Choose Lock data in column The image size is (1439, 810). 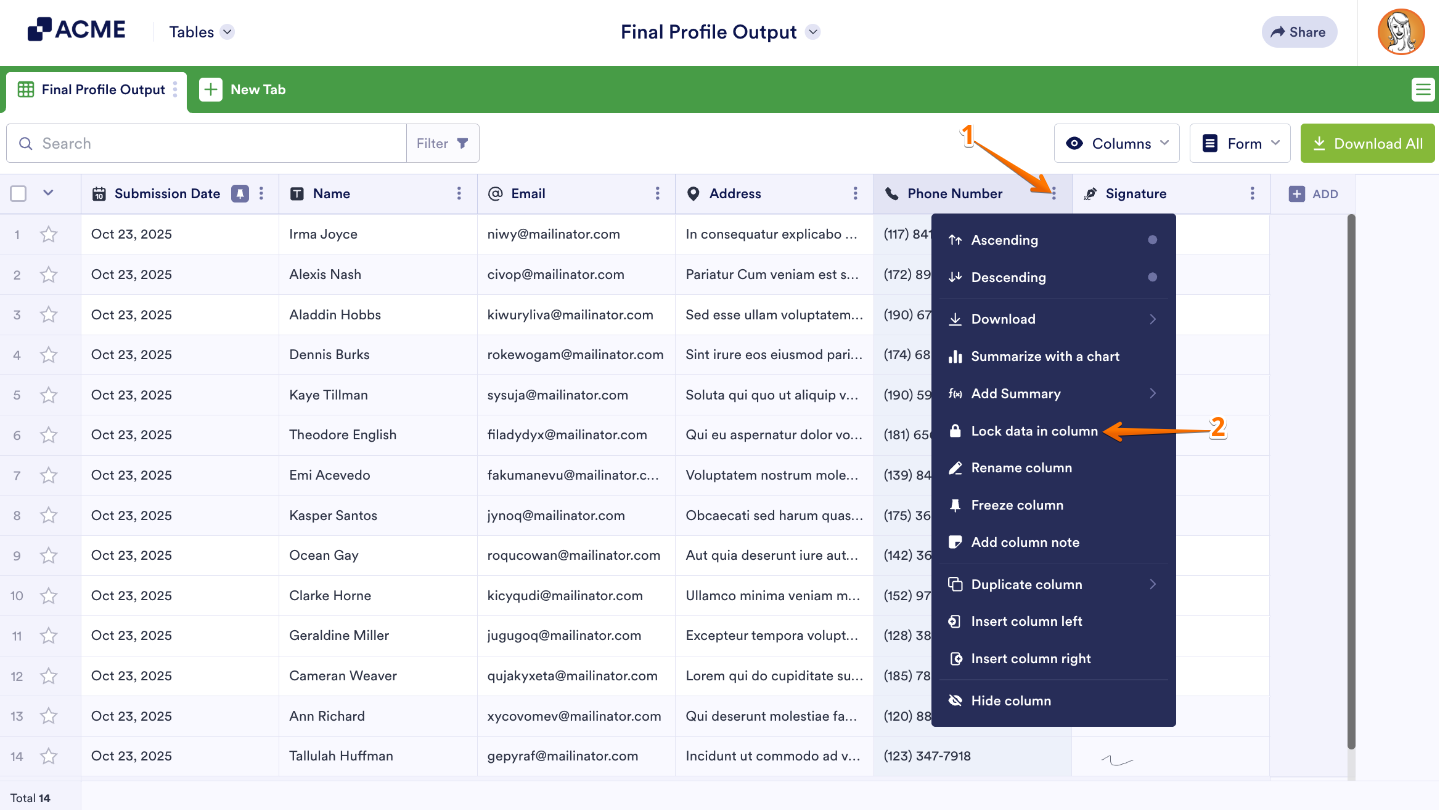pos(1053,431)
